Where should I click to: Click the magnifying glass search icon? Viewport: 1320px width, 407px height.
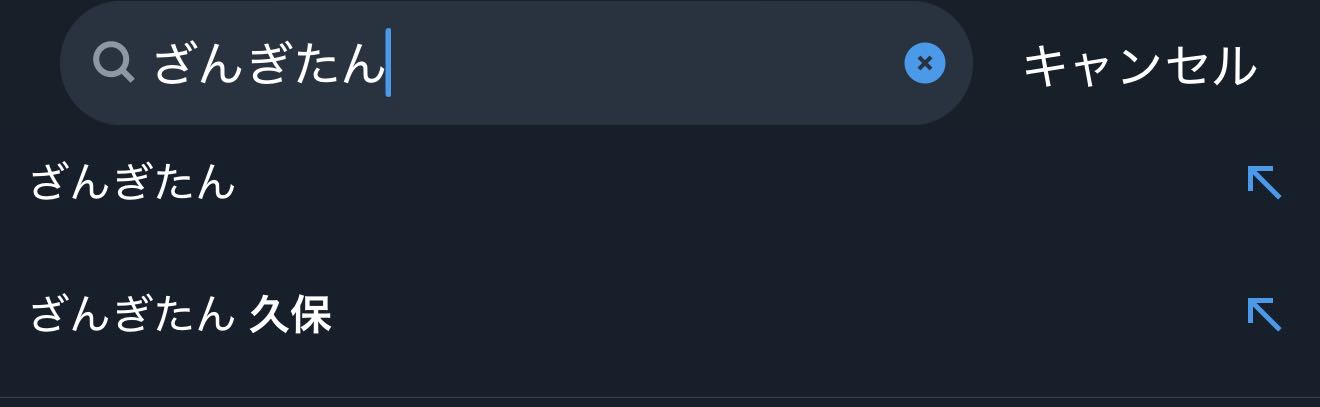pos(114,63)
